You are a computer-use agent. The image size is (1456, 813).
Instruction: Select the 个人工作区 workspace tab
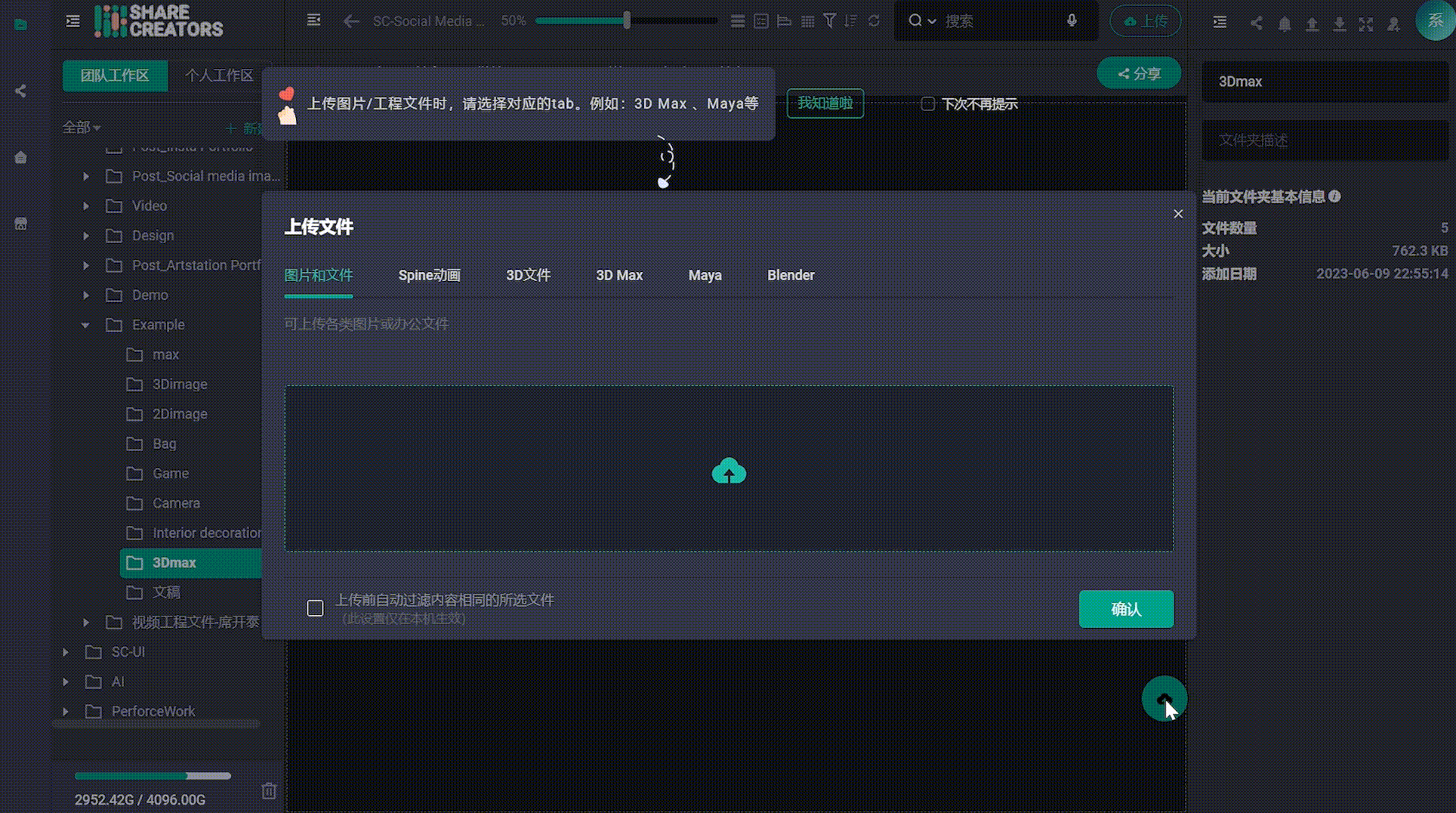[219, 76]
